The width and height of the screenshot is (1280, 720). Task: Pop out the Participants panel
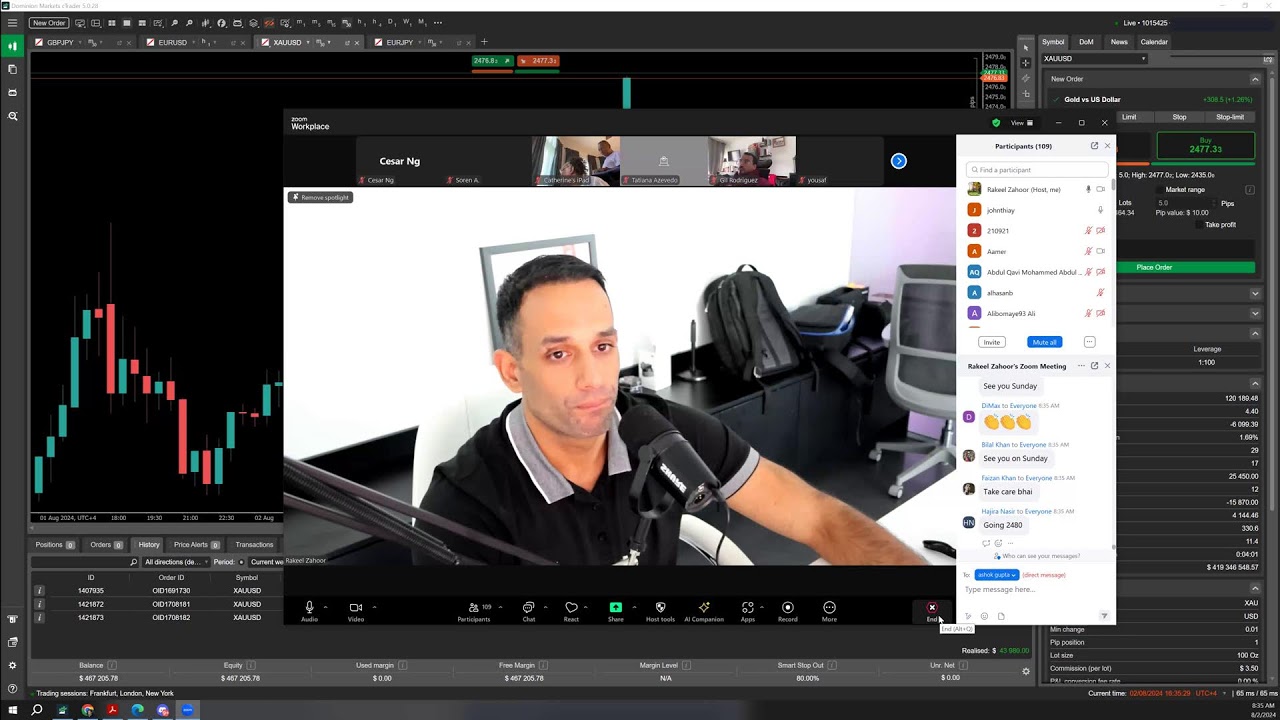pyautogui.click(x=1094, y=146)
